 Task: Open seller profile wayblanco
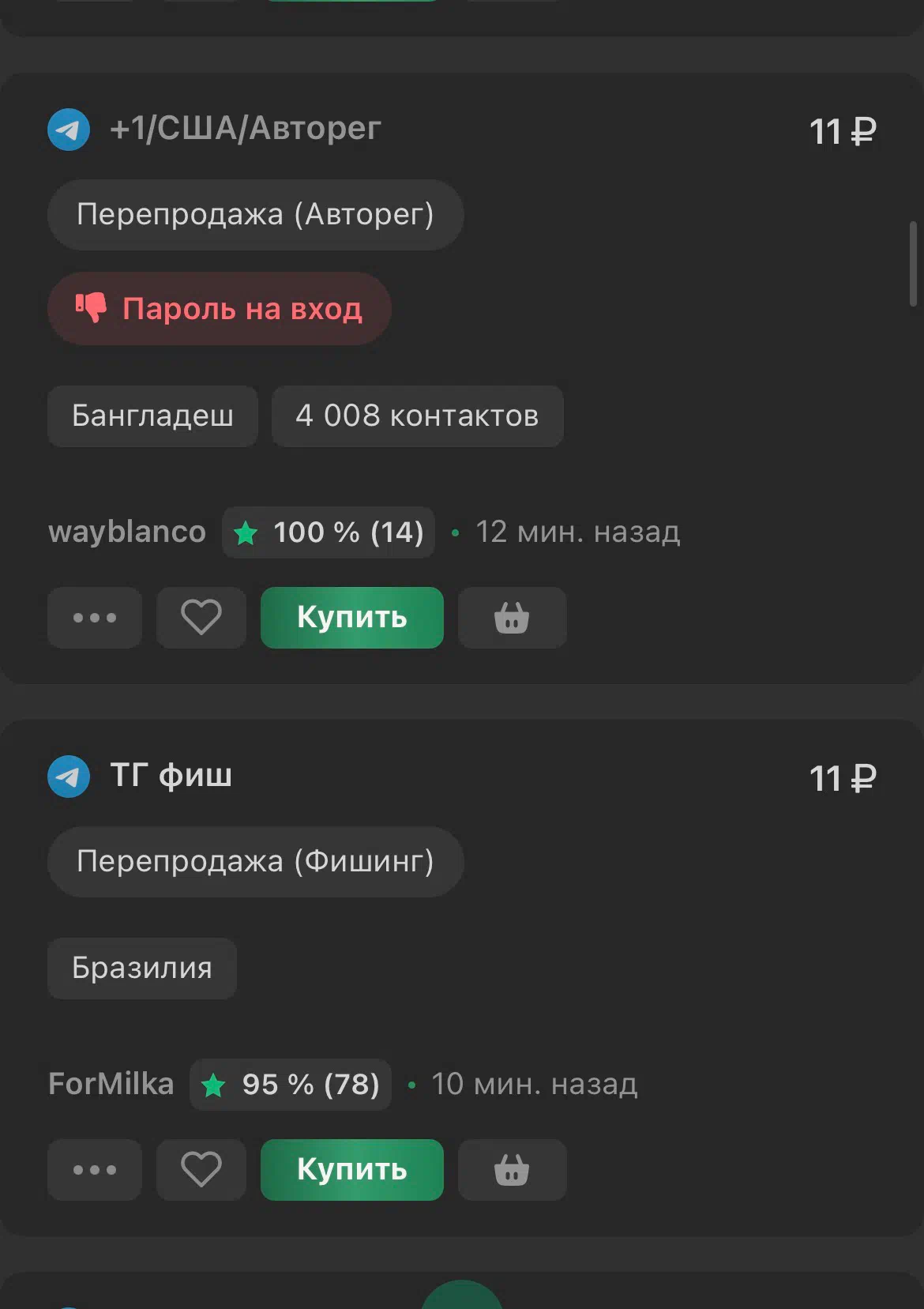pos(127,532)
